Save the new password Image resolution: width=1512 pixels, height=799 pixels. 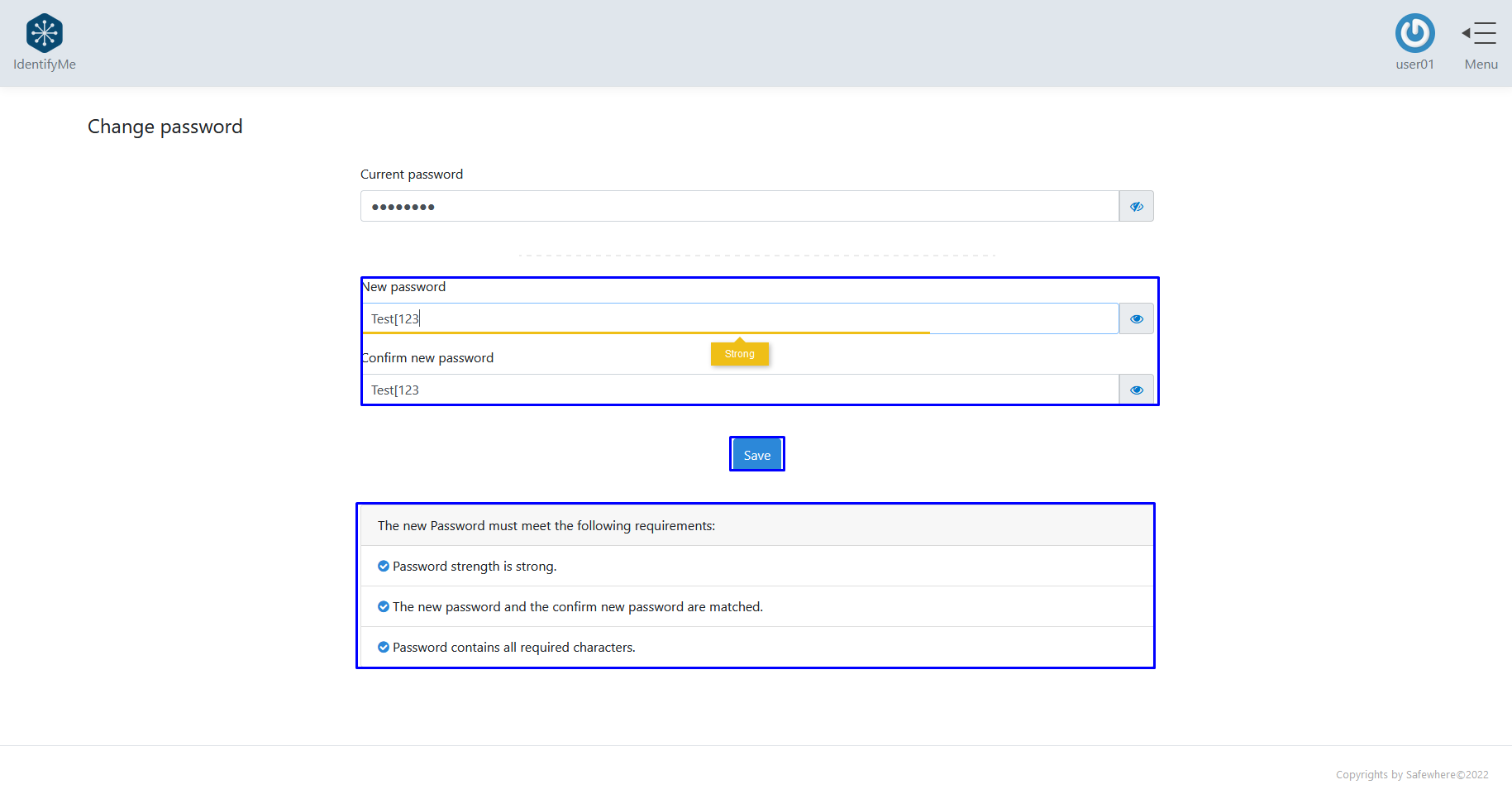(x=756, y=455)
